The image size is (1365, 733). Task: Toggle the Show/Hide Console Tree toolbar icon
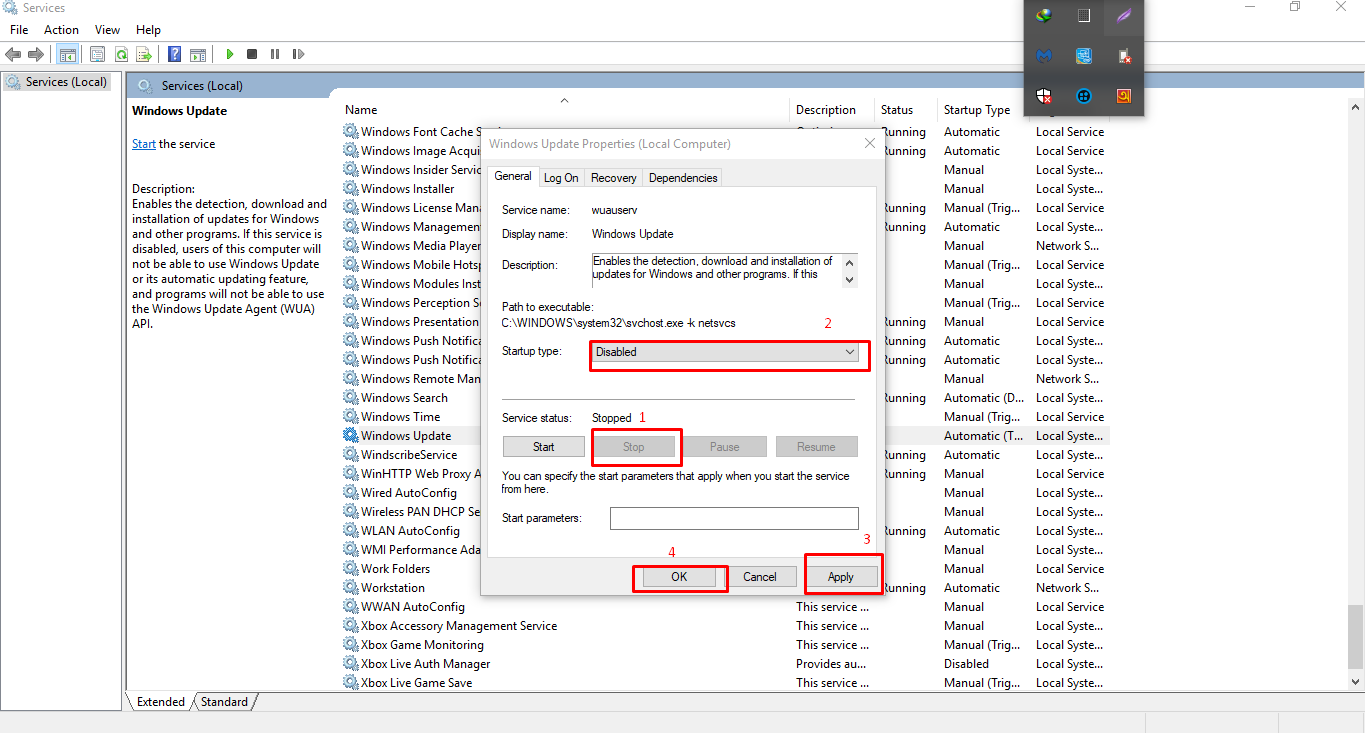68,54
